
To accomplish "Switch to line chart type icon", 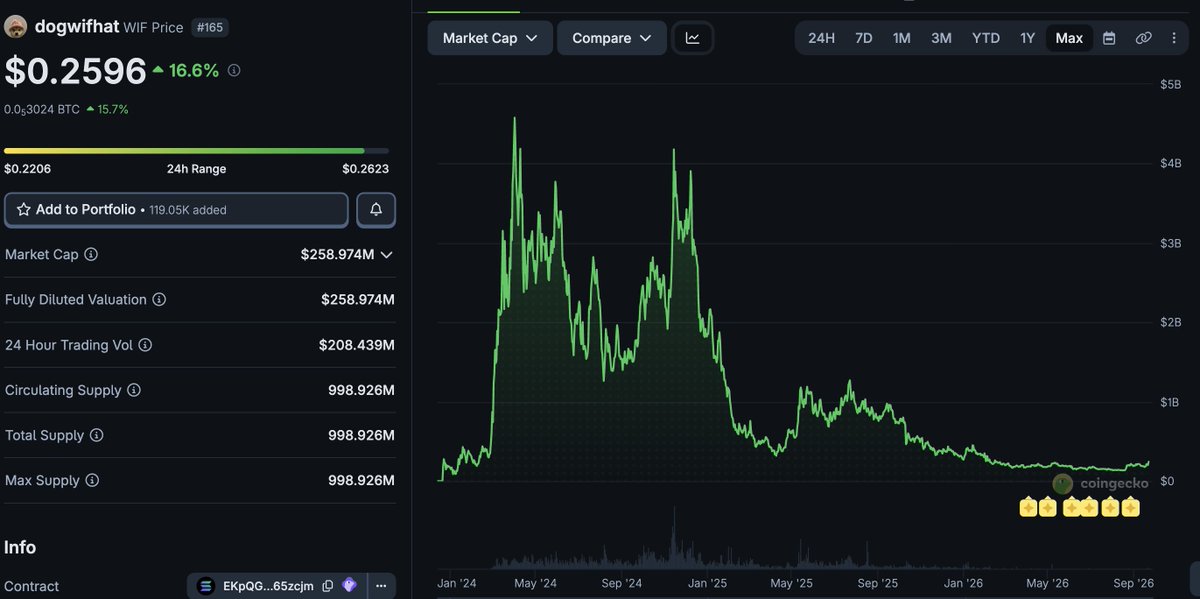I will tap(693, 38).
